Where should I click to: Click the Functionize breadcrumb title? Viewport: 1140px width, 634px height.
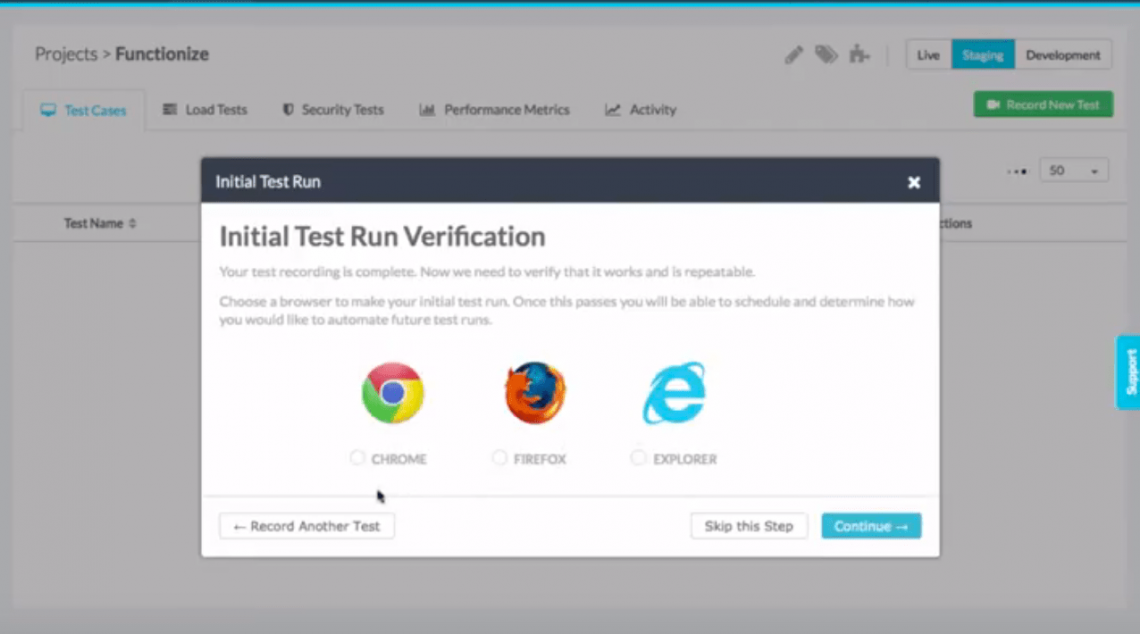pyautogui.click(x=162, y=55)
